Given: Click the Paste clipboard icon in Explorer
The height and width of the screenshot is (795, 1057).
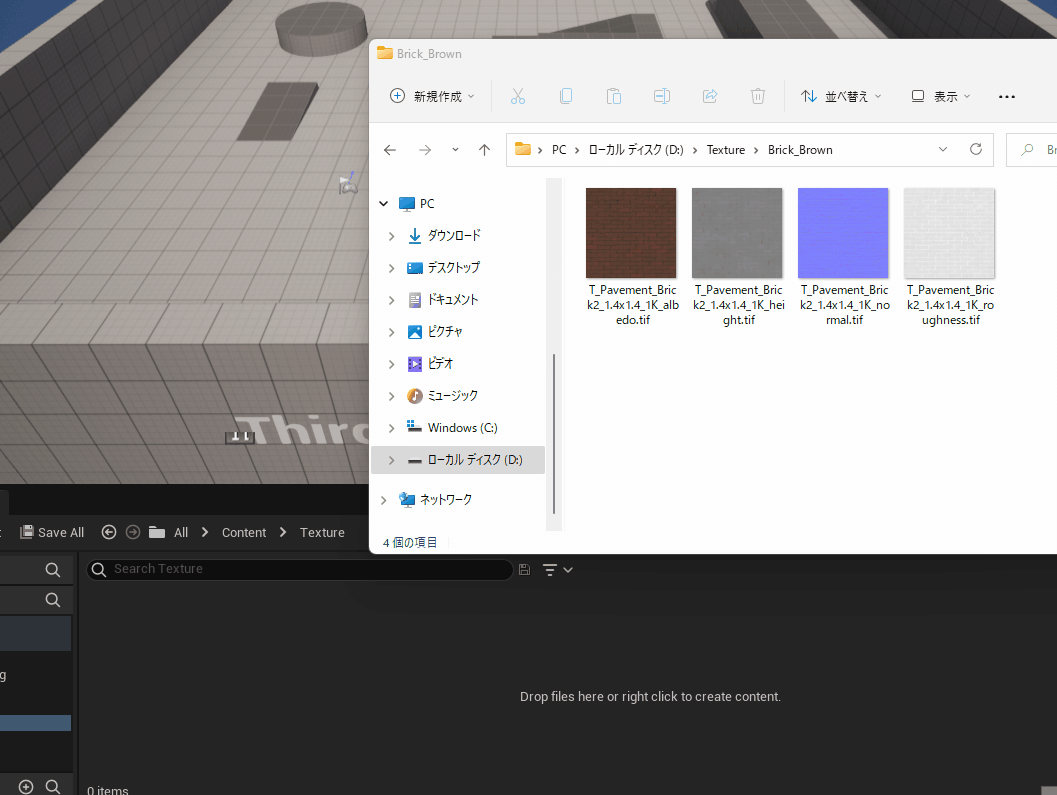Looking at the screenshot, I should coord(613,96).
